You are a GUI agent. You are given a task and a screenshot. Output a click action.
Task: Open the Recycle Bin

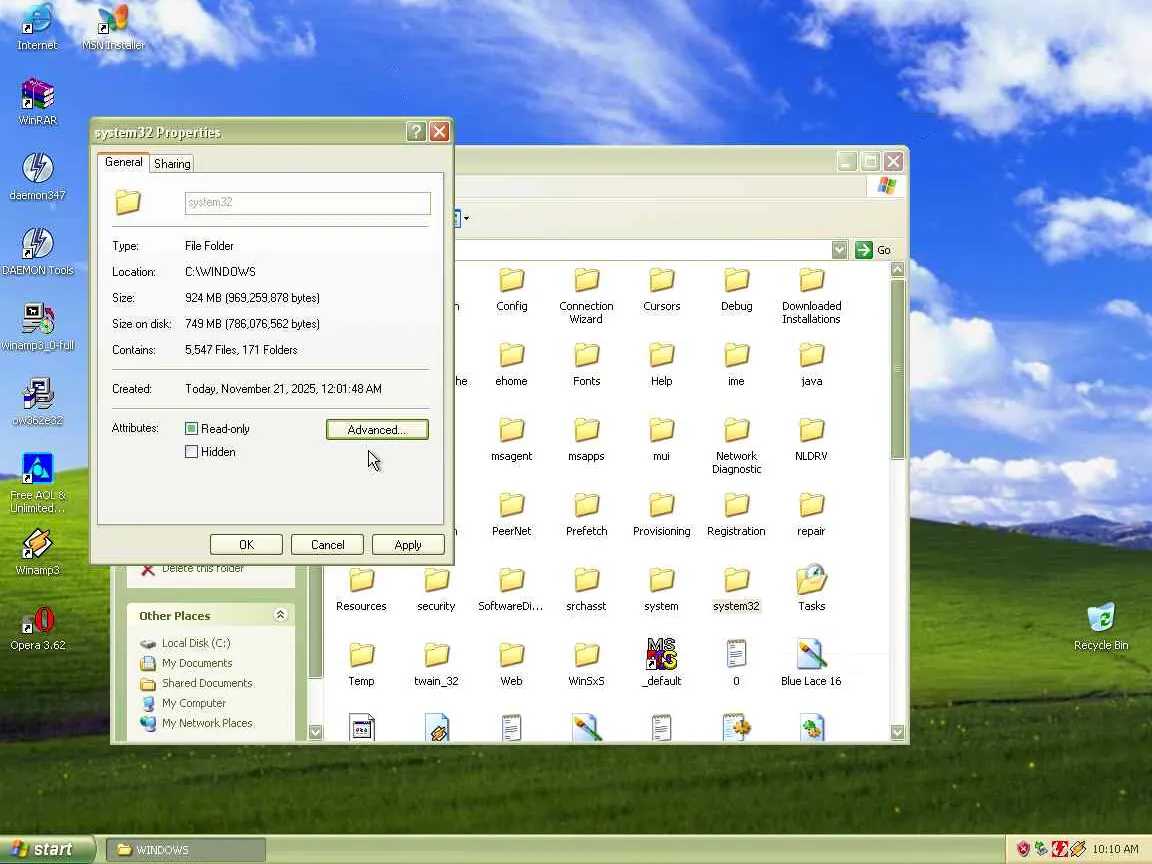[x=1101, y=627]
